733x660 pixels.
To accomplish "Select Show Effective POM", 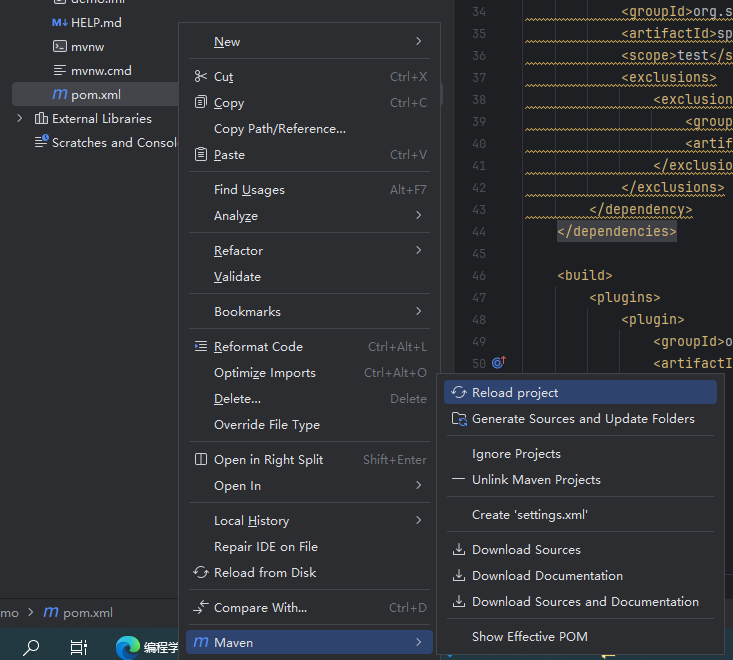I will tap(580, 636).
